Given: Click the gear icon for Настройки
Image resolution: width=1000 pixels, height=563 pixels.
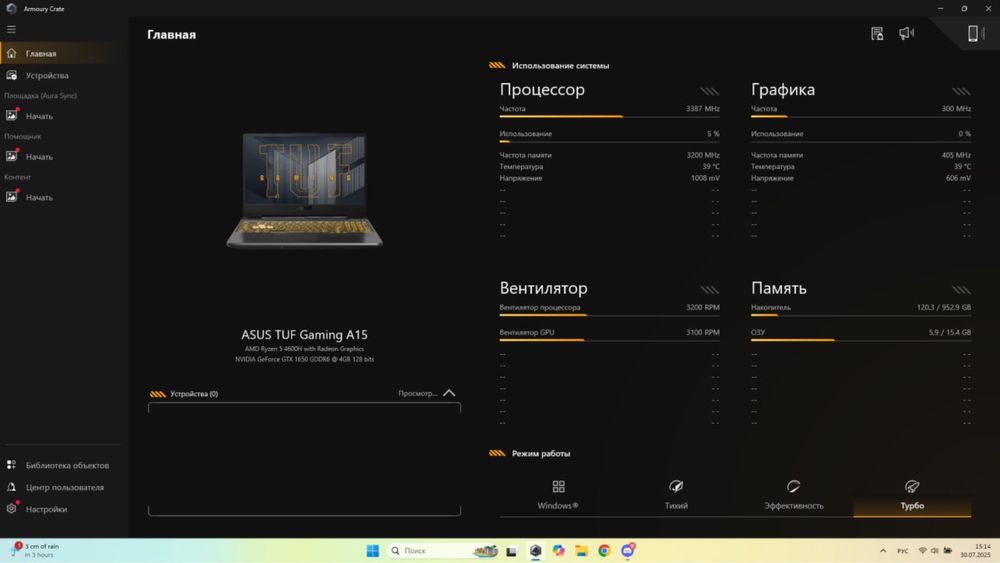Looking at the screenshot, I should (x=11, y=509).
